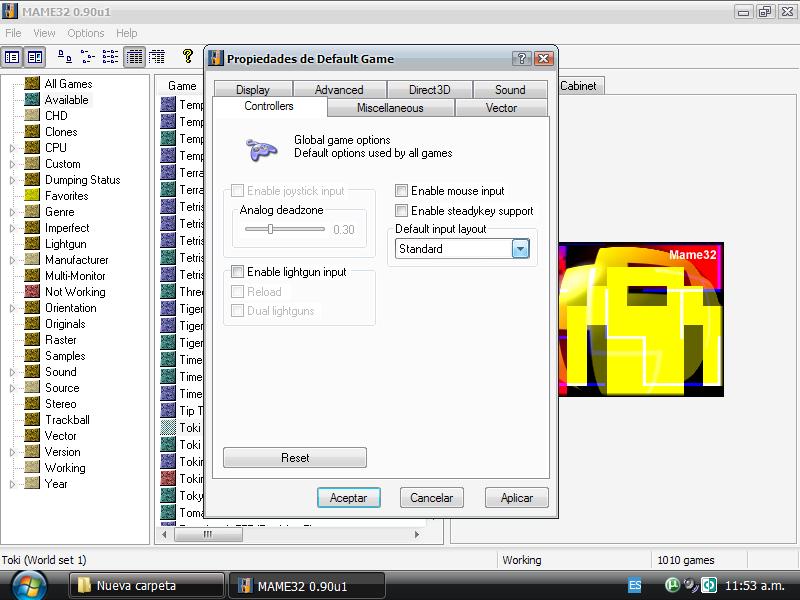Viewport: 800px width, 600px height.
Task: Switch to the Advanced tab
Action: click(339, 89)
